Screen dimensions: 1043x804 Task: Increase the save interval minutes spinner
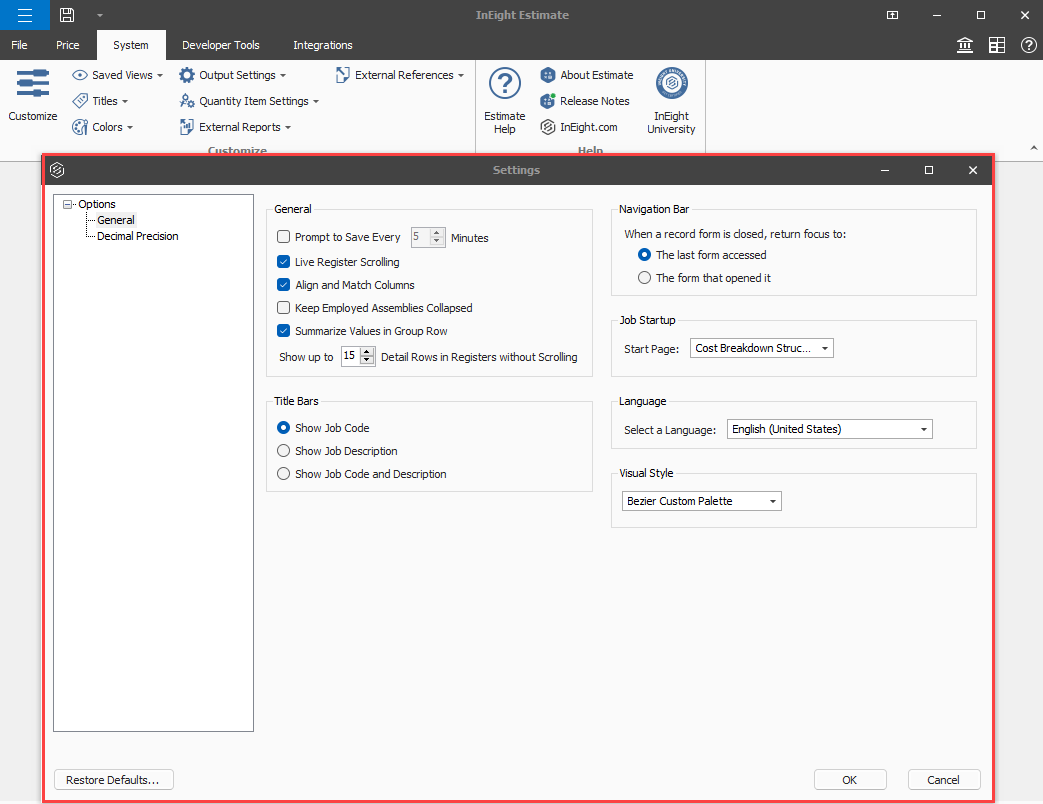437,233
